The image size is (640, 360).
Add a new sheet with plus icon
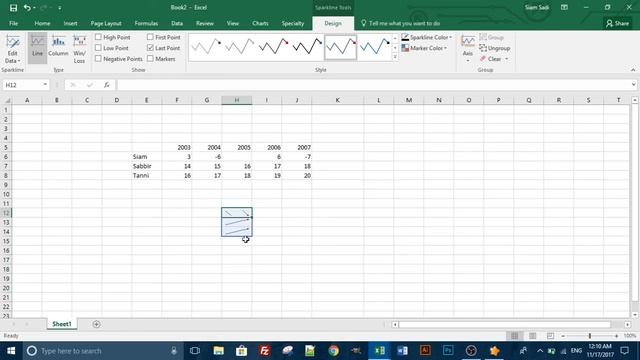tap(96, 324)
